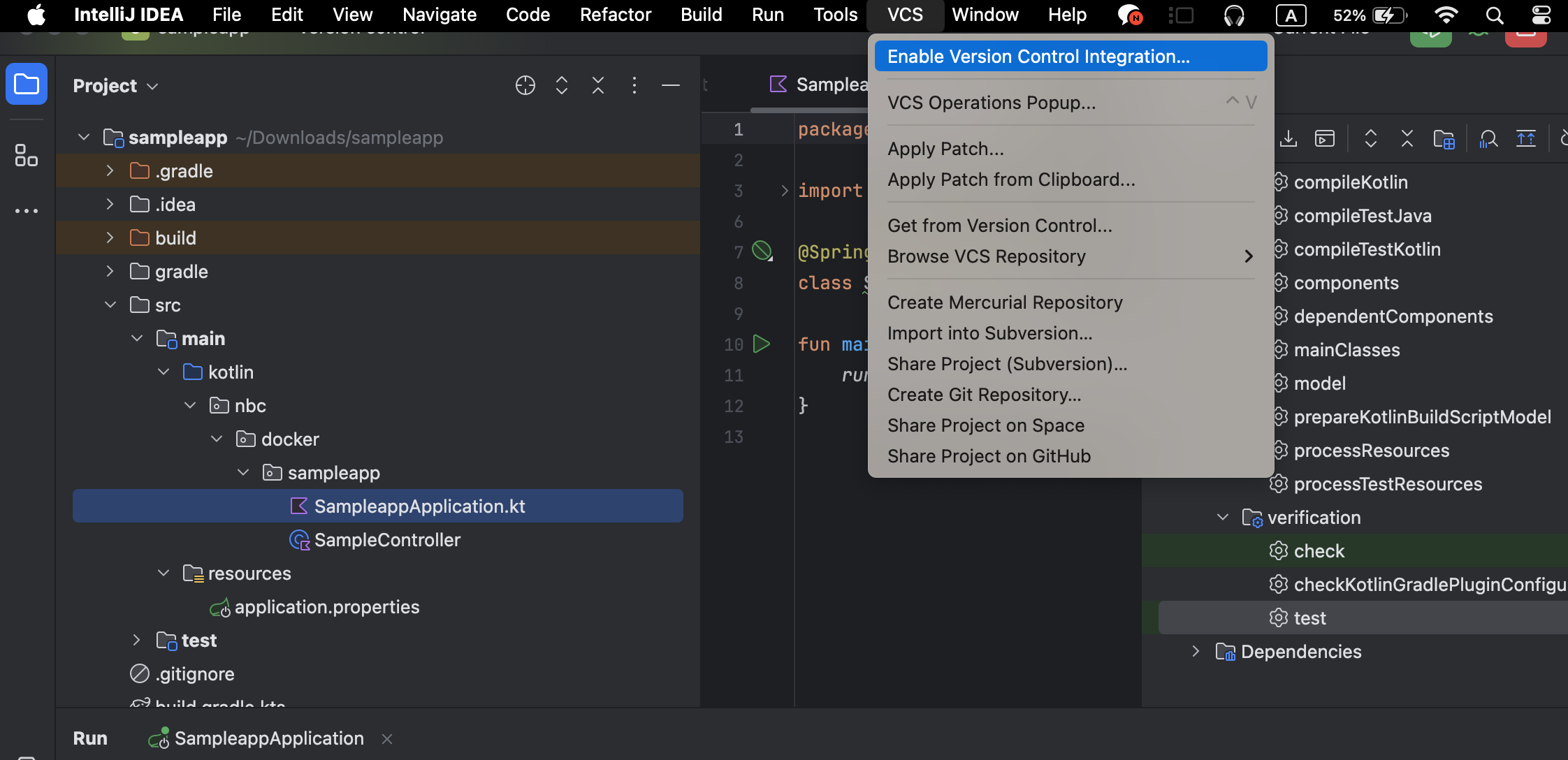Expand the test source folder

coord(136,640)
